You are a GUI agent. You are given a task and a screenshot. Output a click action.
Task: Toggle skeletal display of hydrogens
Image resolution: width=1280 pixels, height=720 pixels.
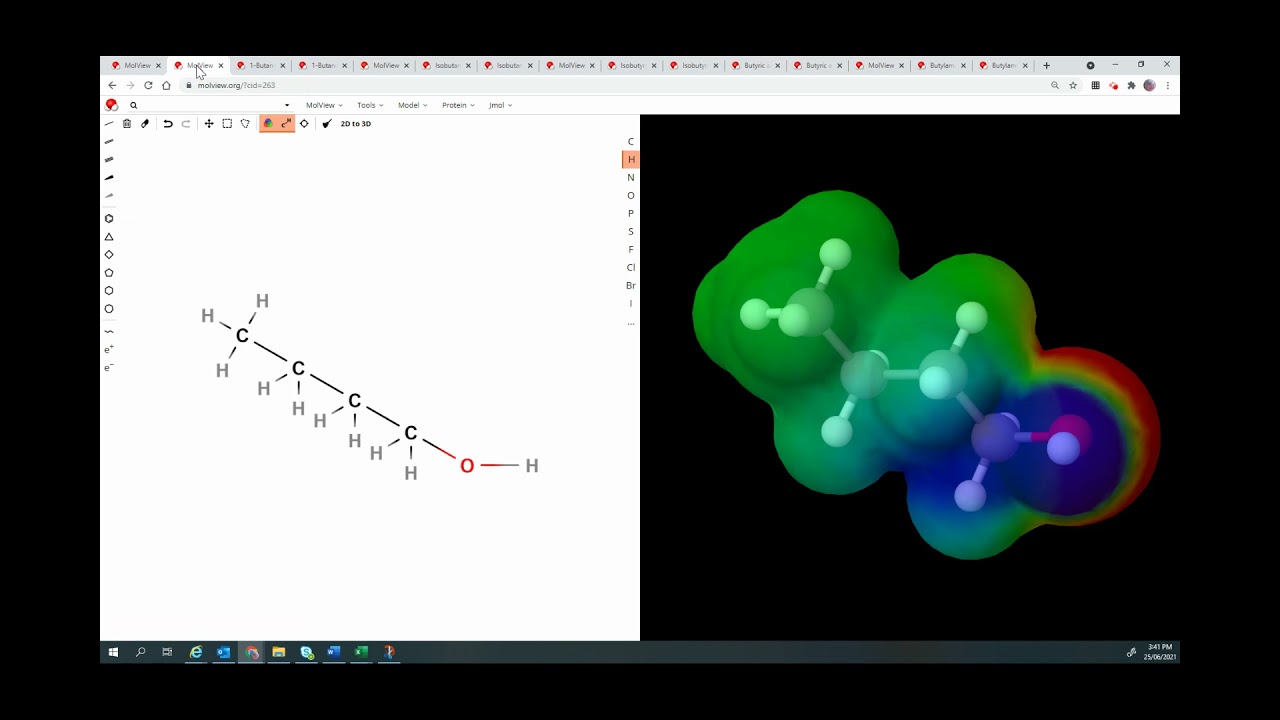pos(286,123)
